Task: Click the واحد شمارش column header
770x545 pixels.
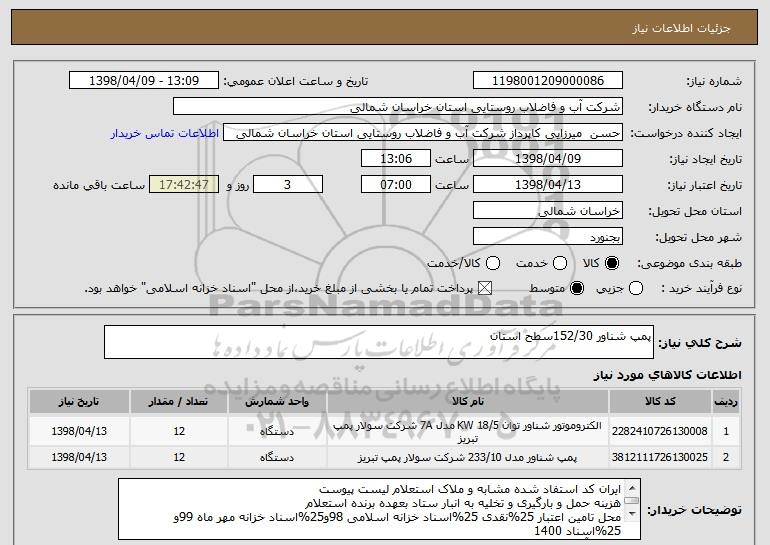Action: (277, 402)
